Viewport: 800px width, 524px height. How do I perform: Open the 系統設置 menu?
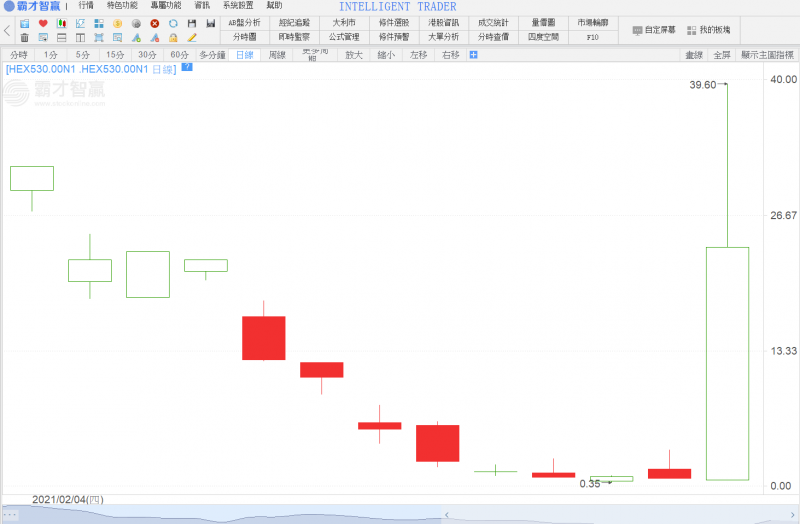(238, 6)
